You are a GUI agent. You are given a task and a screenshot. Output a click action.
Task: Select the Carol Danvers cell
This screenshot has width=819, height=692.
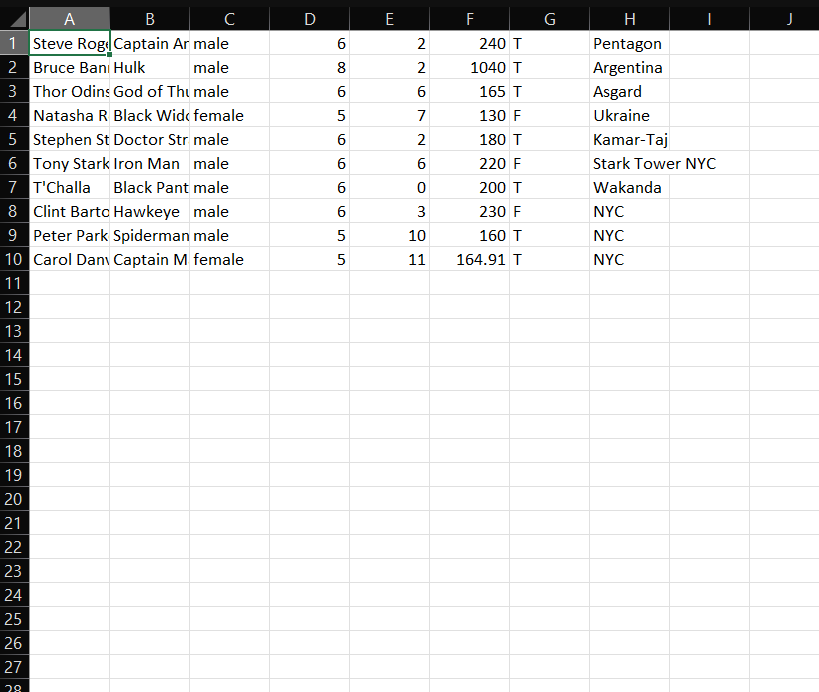tap(69, 259)
